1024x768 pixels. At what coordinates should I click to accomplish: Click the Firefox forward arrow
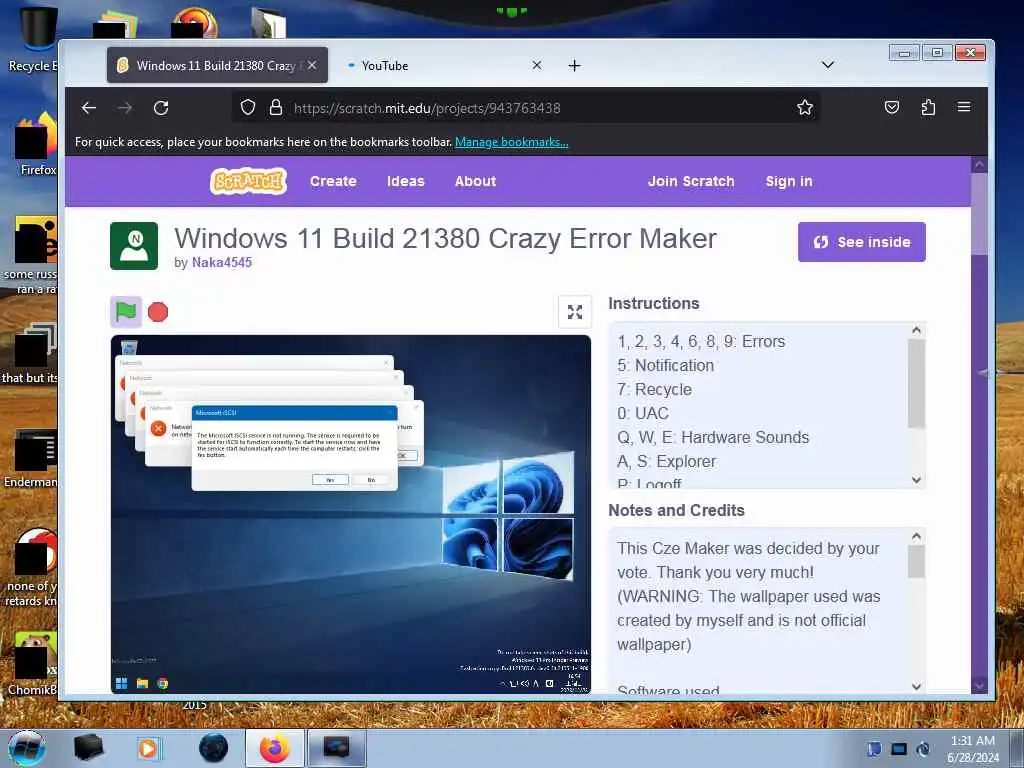click(x=125, y=108)
